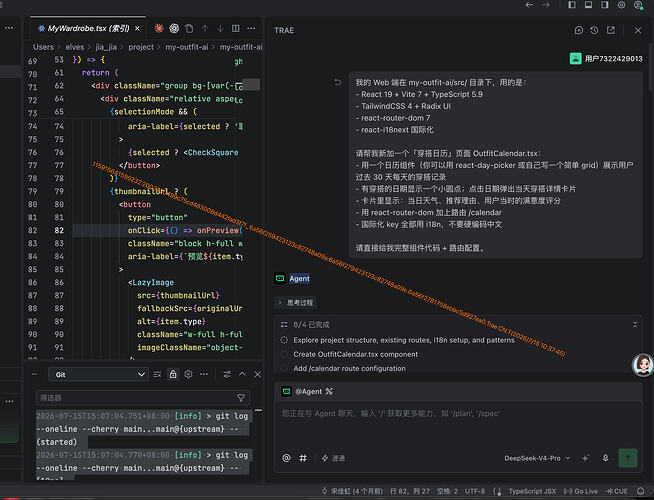Close the bottom output panel
The width and height of the screenshot is (654, 500).
(x=257, y=374)
